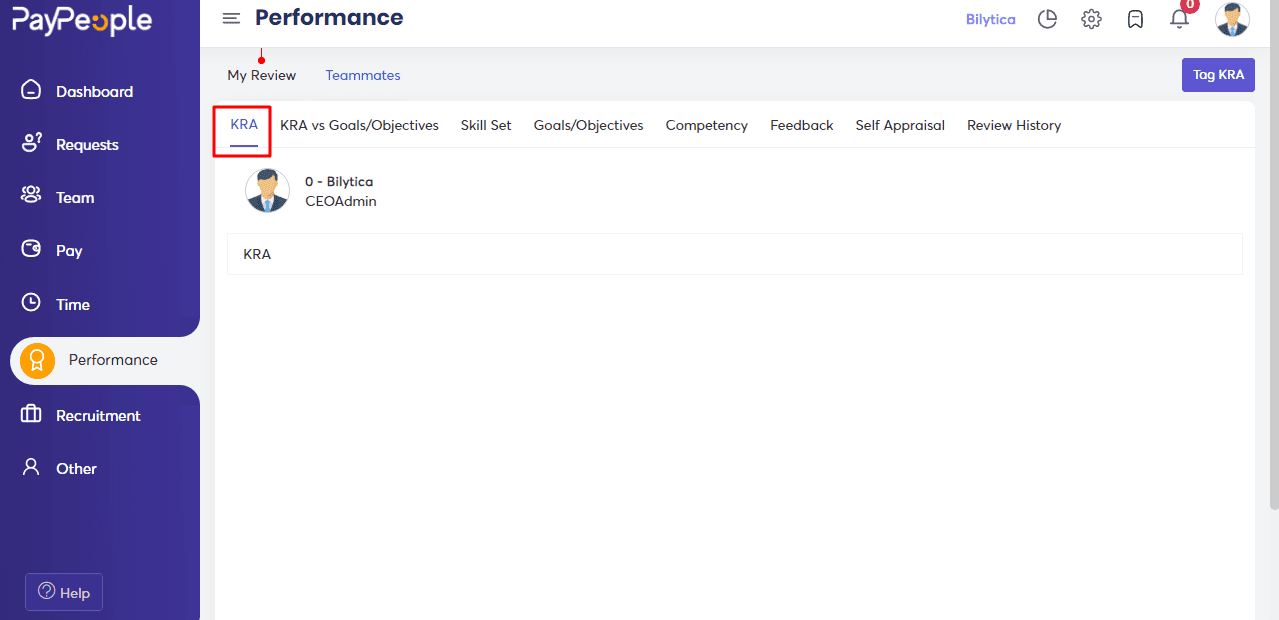
Task: Switch to the Self Appraisal tab
Action: (900, 125)
